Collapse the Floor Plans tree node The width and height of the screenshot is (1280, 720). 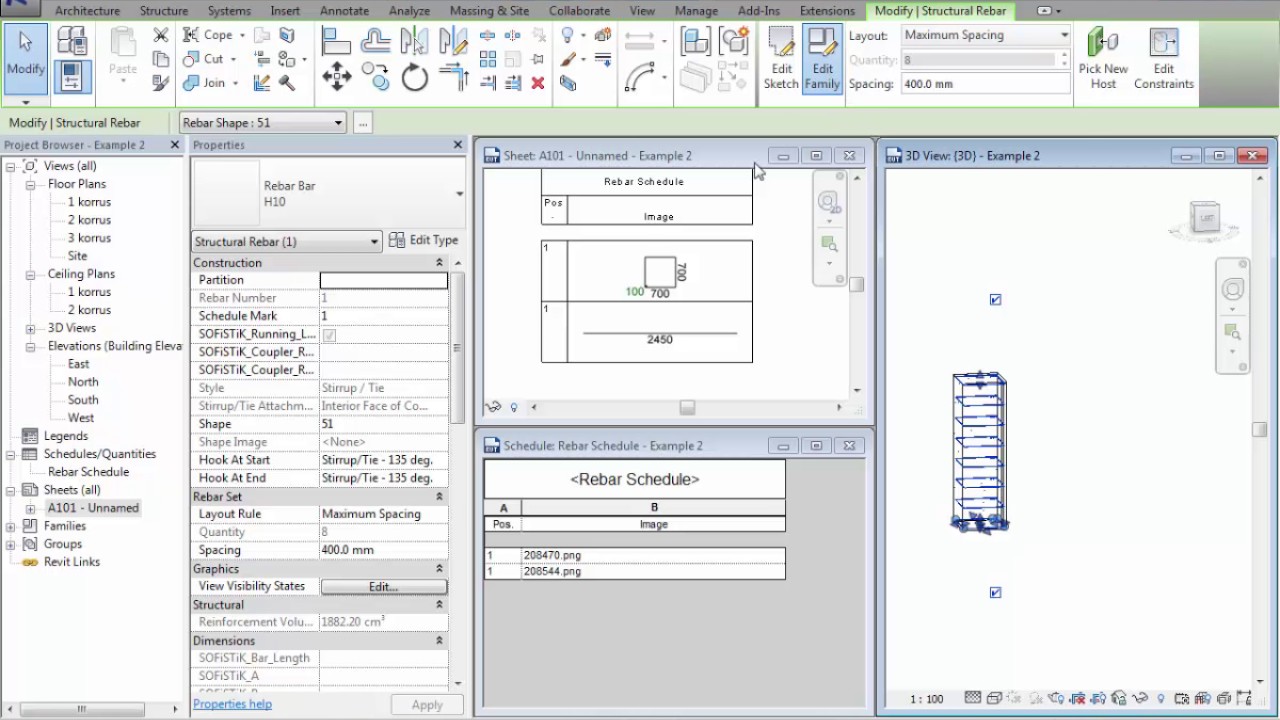point(30,184)
